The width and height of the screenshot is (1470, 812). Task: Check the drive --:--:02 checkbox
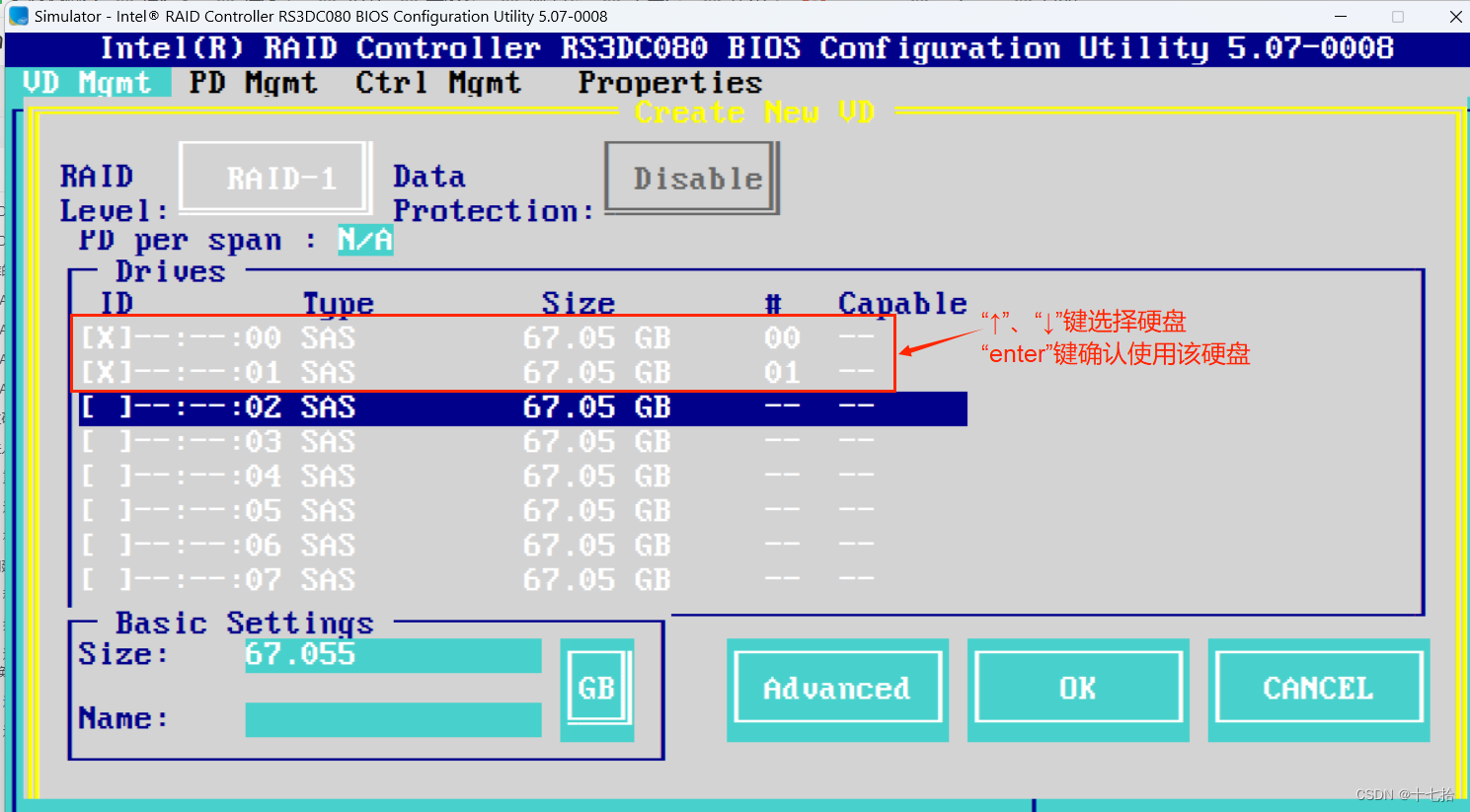(x=106, y=407)
